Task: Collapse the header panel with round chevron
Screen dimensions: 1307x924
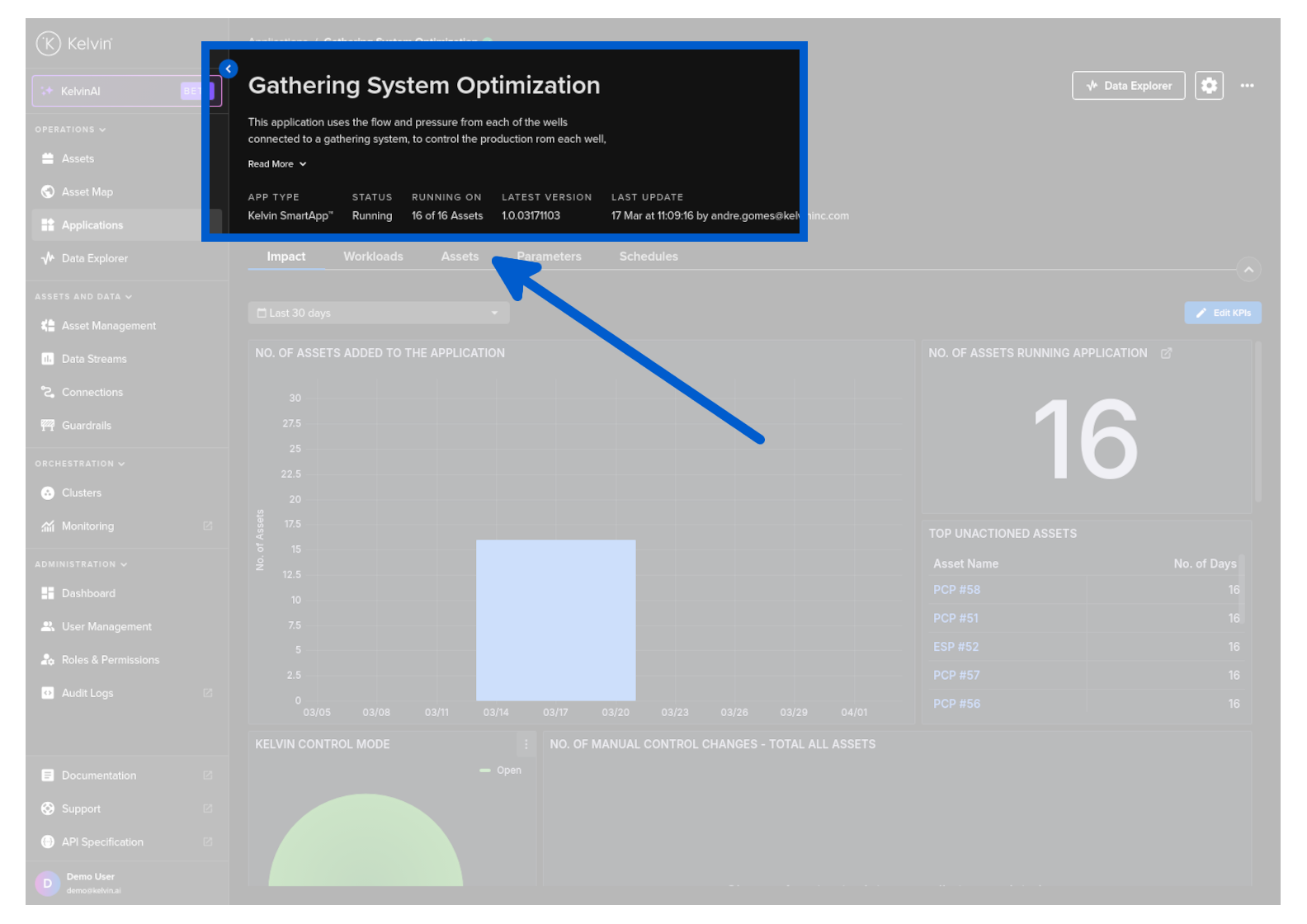Action: (1248, 270)
